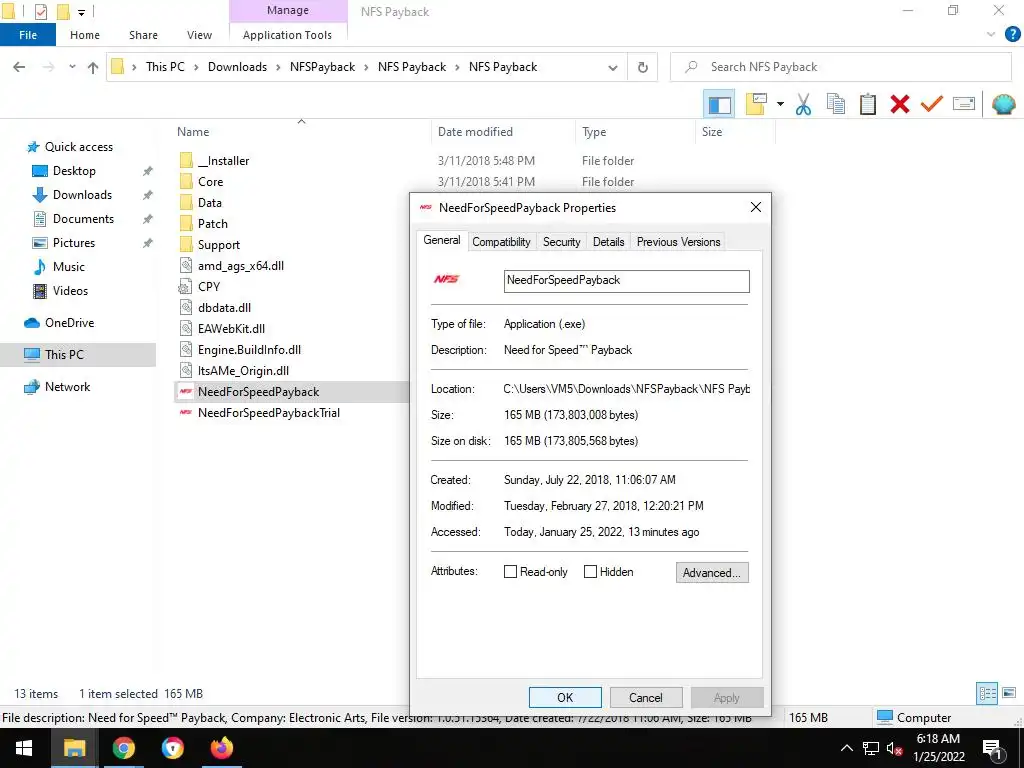Show hidden system tray icons

[x=846, y=748]
